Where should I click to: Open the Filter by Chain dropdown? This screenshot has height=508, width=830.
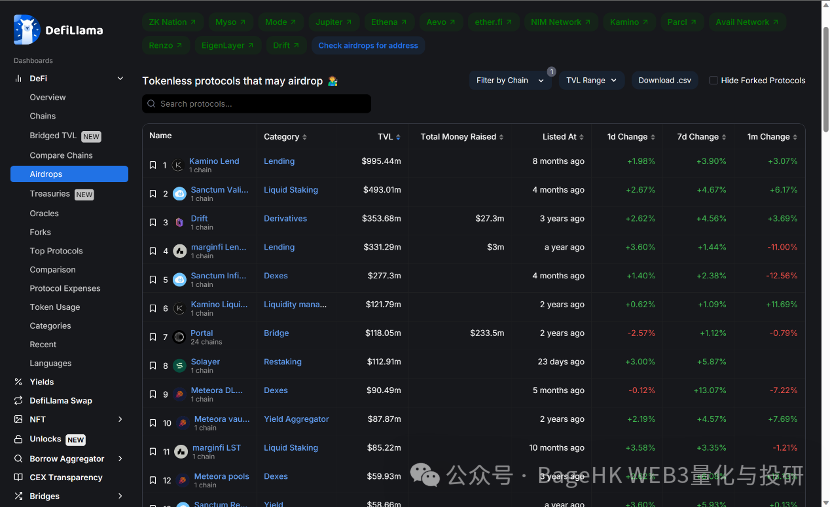pos(510,80)
